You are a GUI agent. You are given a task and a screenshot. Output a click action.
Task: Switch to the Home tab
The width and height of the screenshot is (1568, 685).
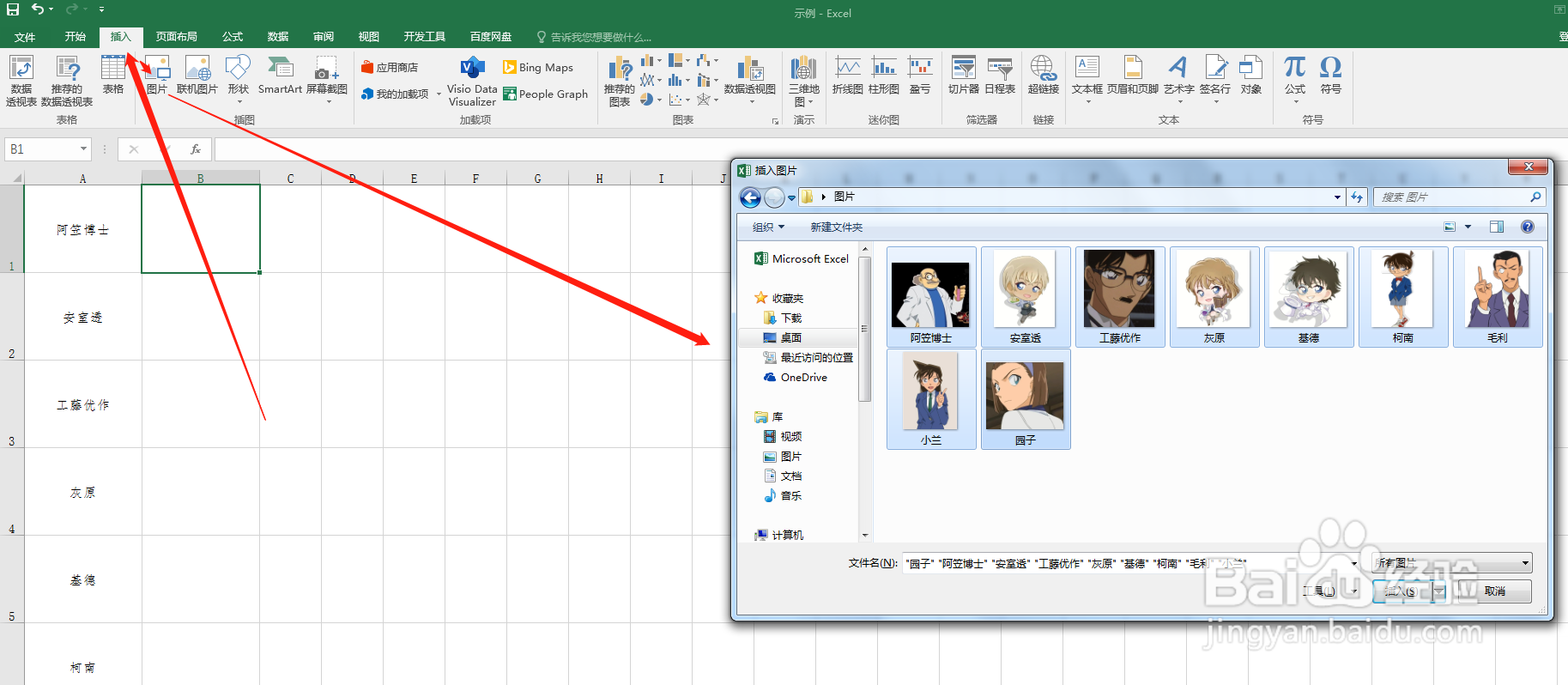pos(76,37)
